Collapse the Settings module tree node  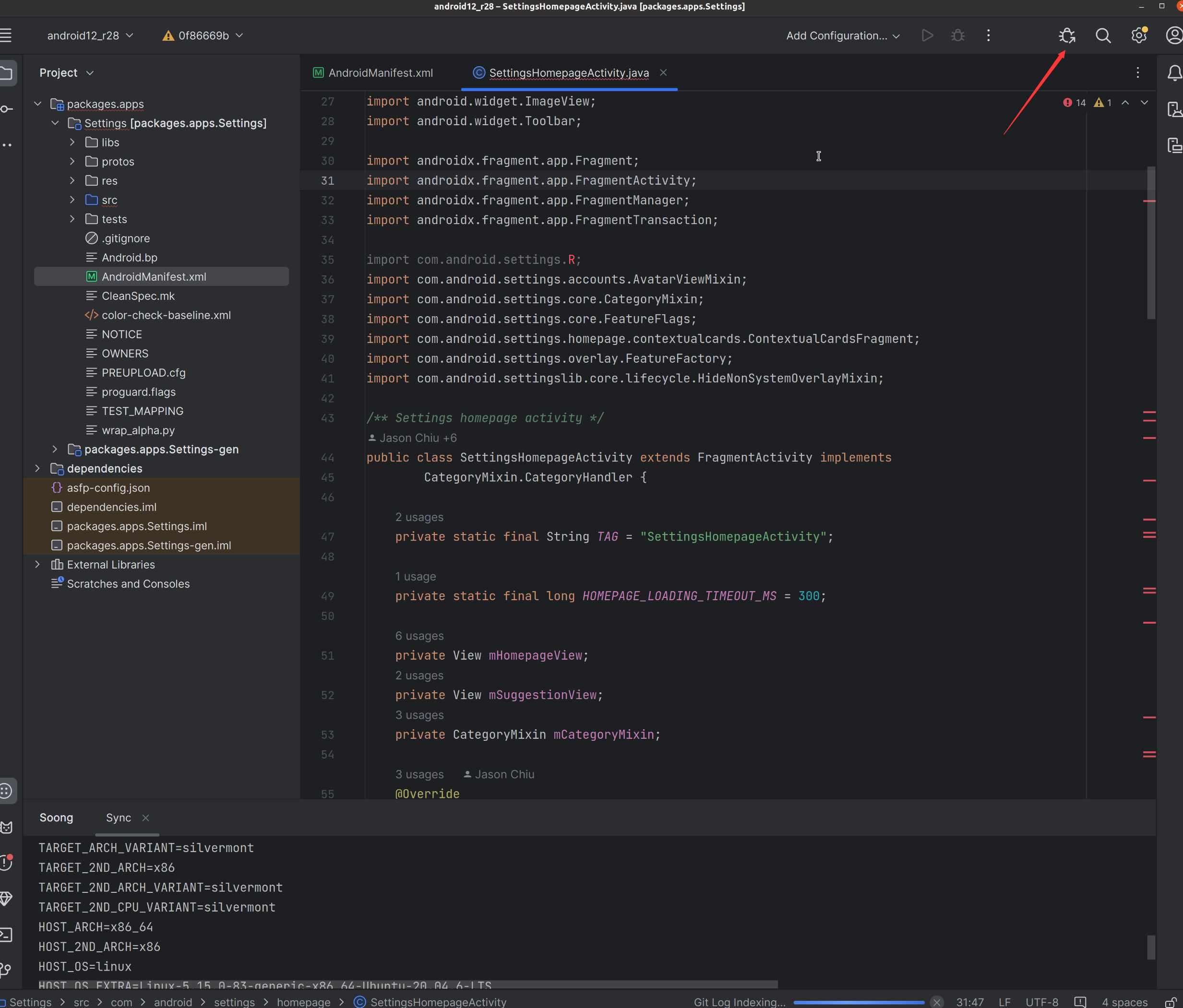point(55,123)
